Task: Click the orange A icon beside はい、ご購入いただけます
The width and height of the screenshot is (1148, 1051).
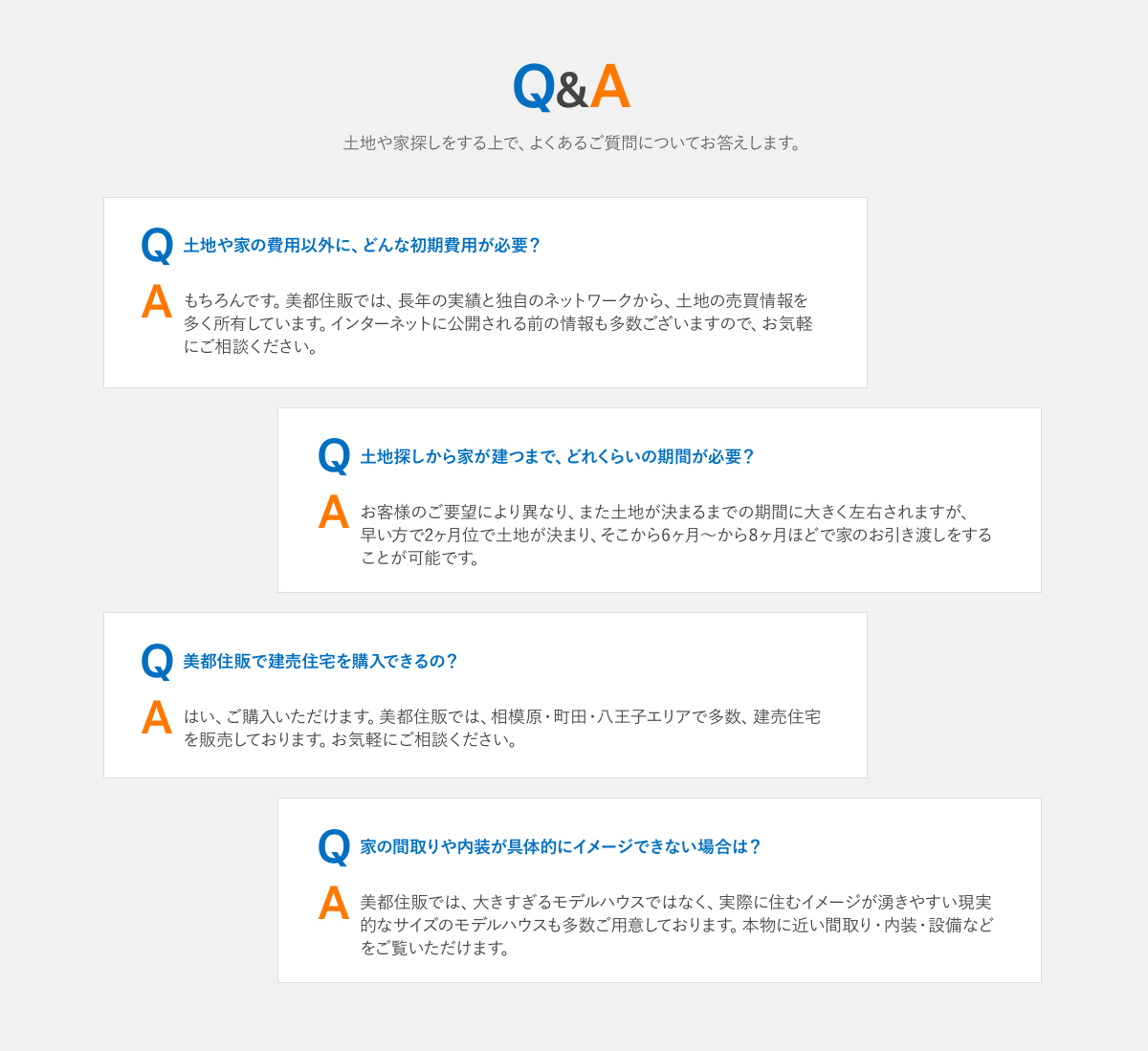Action: click(157, 718)
